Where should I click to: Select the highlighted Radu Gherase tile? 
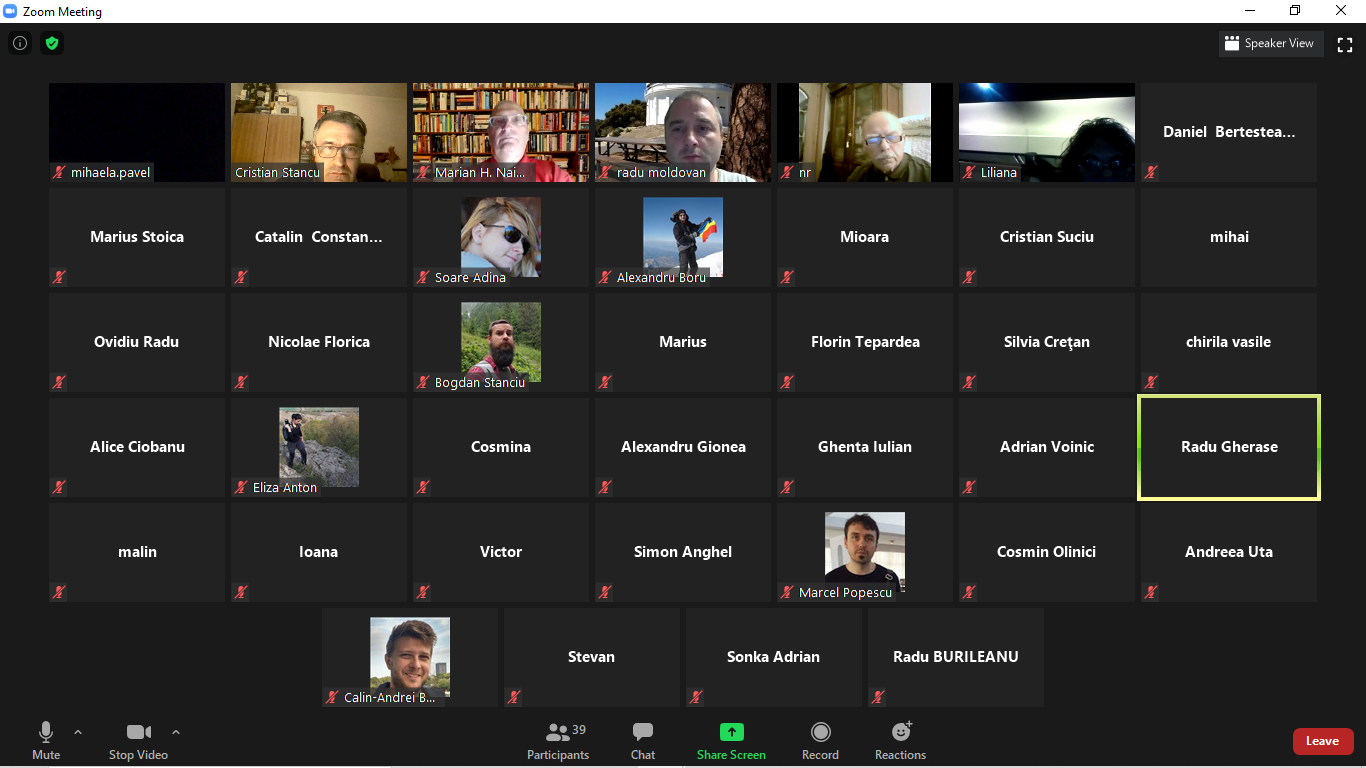point(1229,447)
